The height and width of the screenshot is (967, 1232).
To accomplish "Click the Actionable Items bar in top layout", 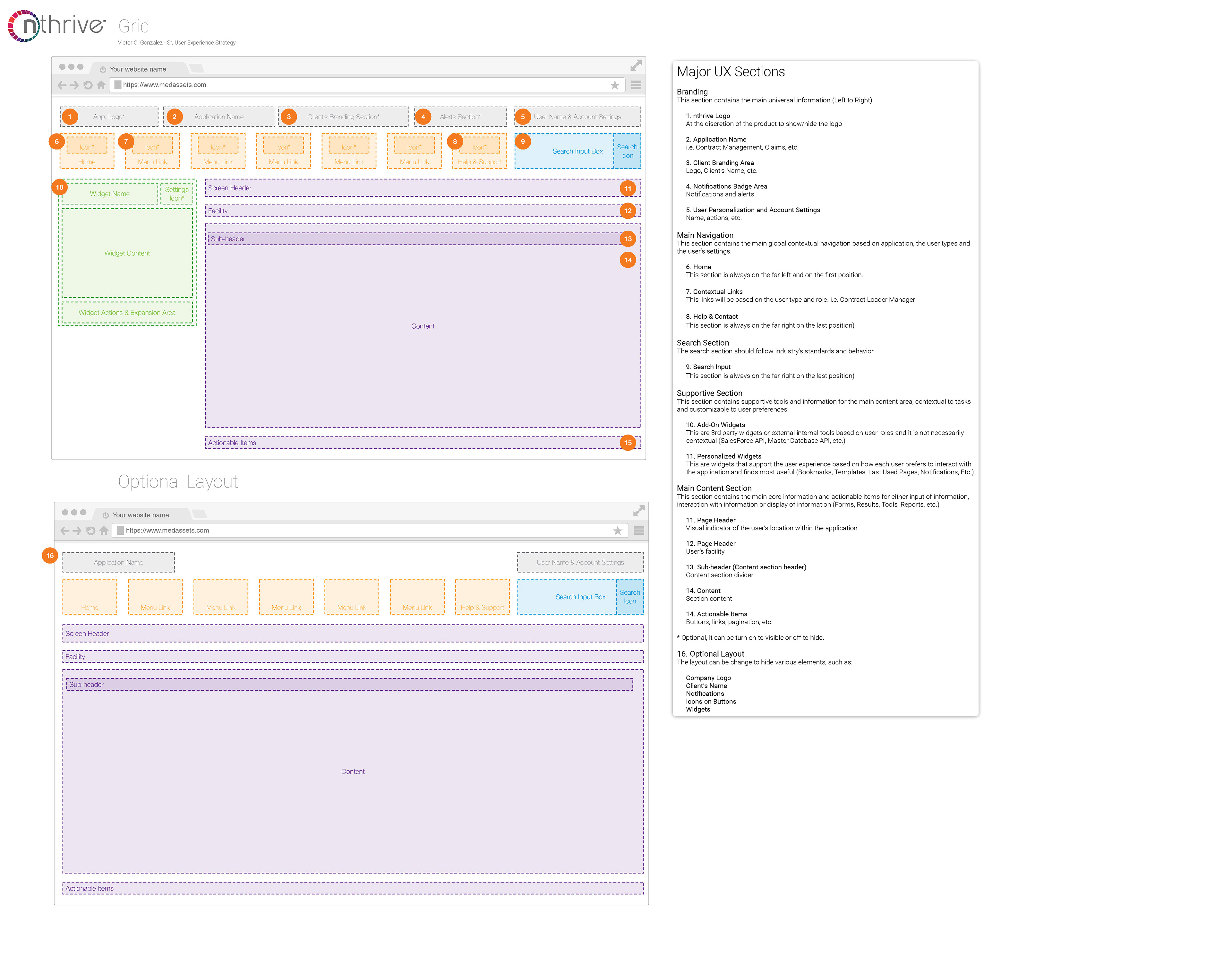I will click(423, 443).
